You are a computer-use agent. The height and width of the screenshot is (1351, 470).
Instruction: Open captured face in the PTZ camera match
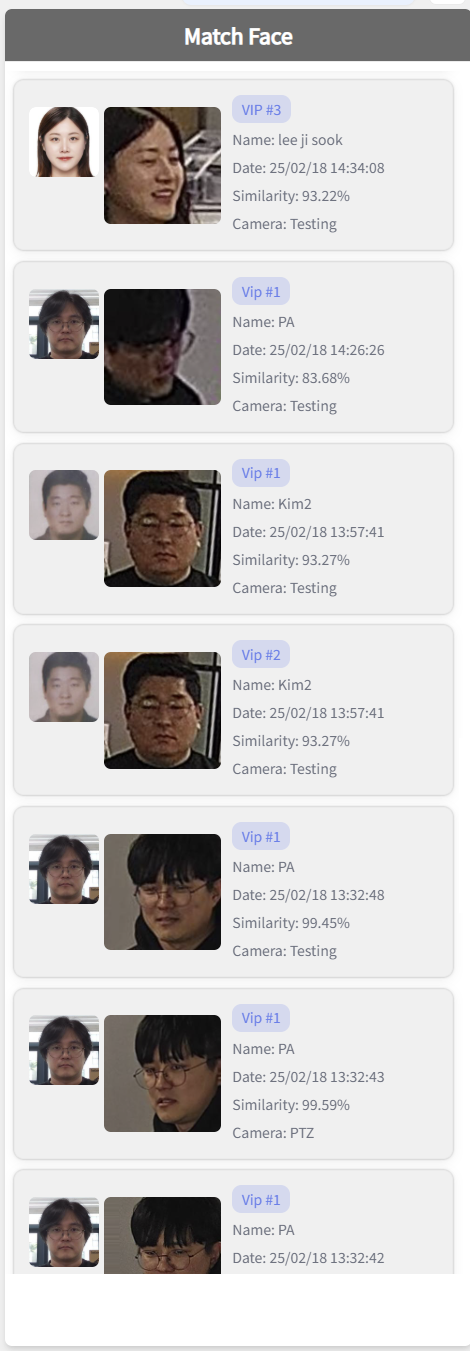coord(162,1074)
